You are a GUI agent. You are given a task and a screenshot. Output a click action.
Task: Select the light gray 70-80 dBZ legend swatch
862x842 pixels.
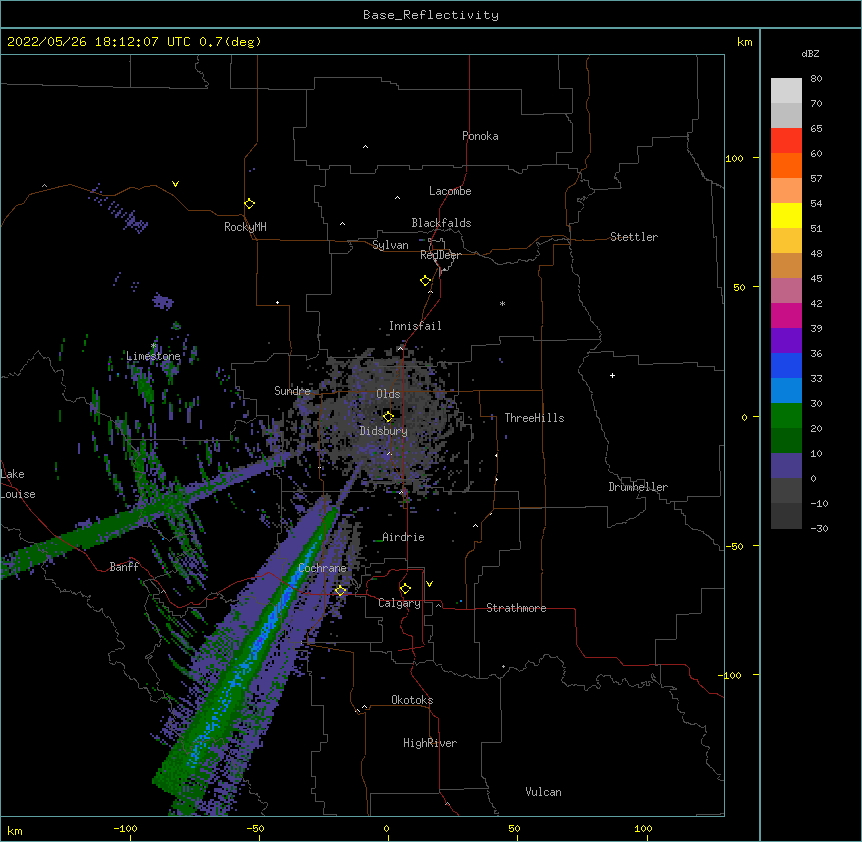(786, 91)
